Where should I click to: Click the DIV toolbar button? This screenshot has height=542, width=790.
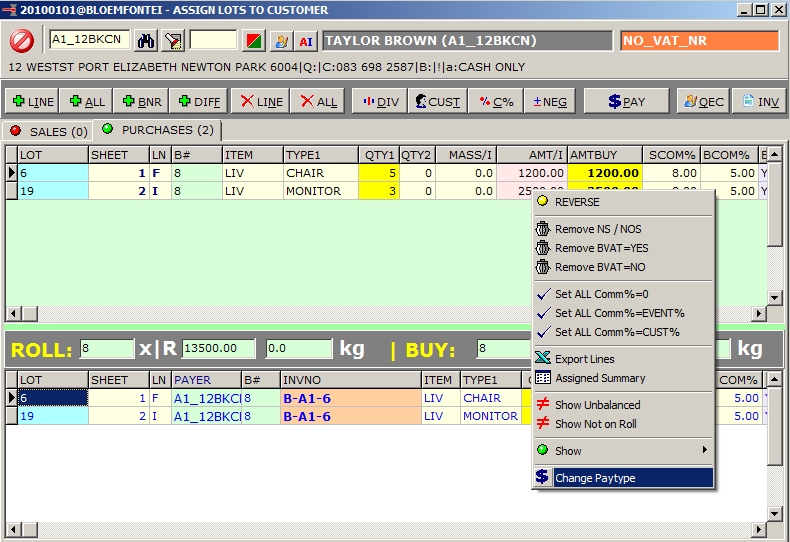point(380,101)
